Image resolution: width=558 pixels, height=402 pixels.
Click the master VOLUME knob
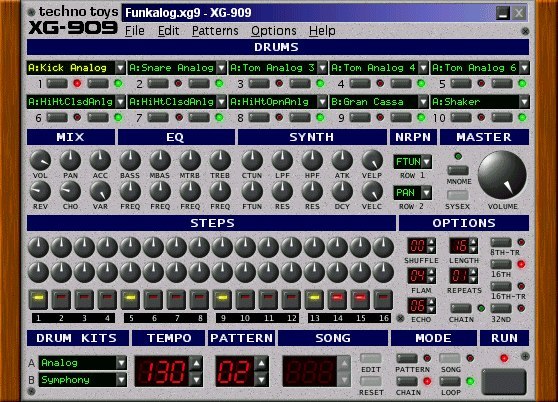pyautogui.click(x=502, y=175)
